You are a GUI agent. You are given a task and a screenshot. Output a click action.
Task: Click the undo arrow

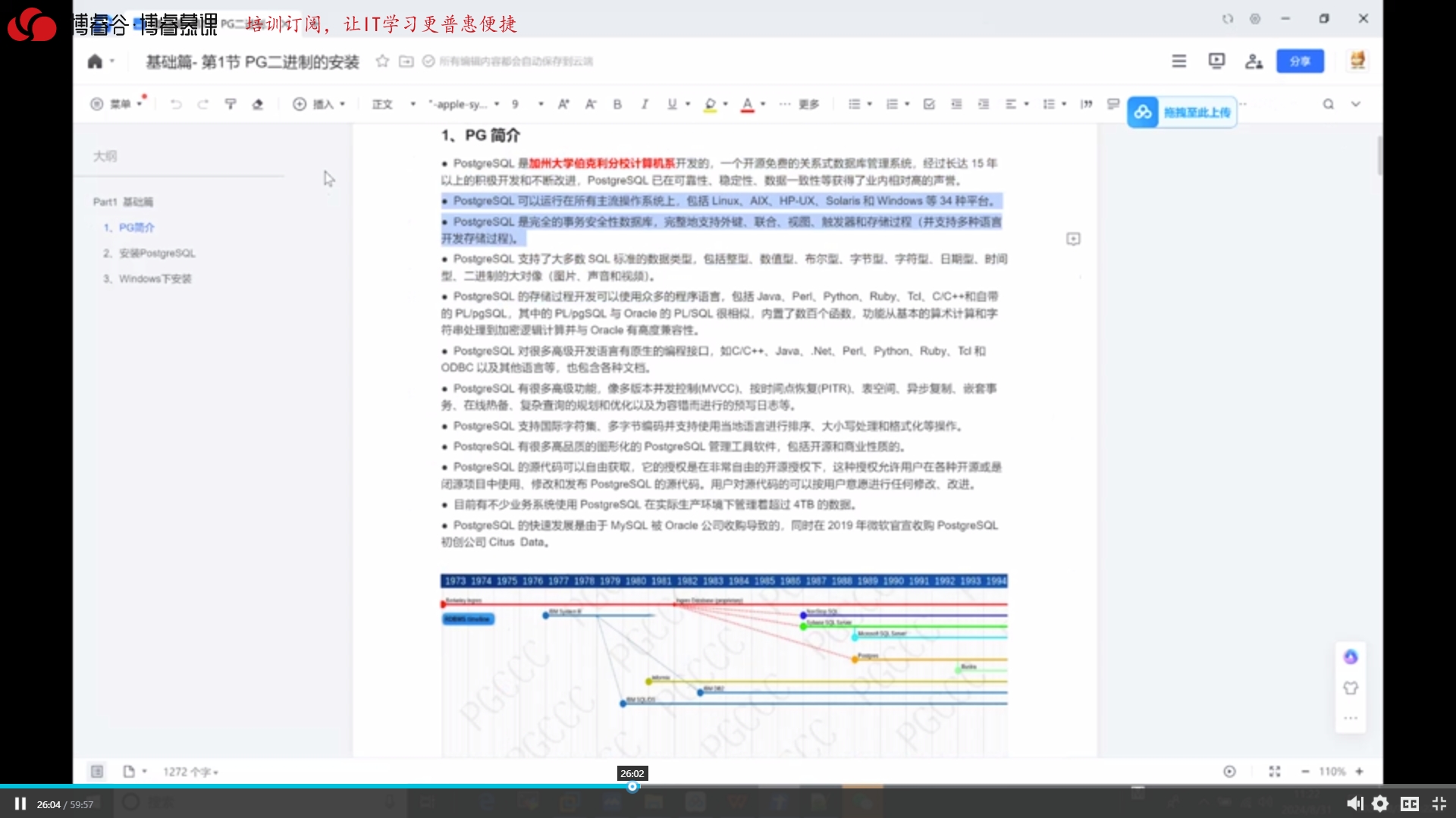click(x=176, y=104)
